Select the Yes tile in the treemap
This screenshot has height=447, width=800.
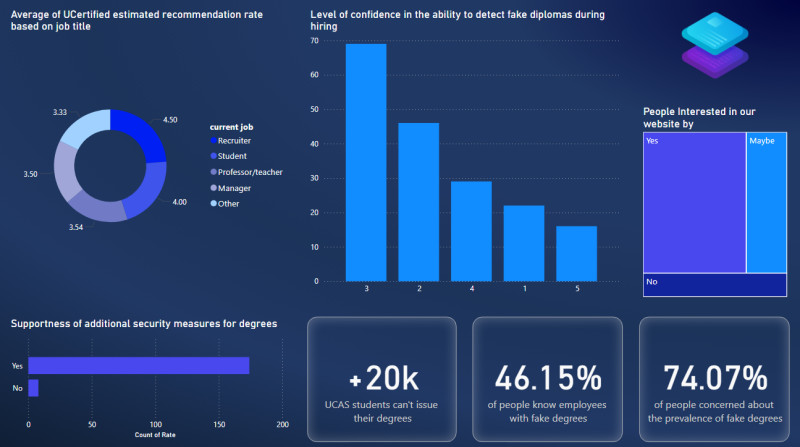694,205
